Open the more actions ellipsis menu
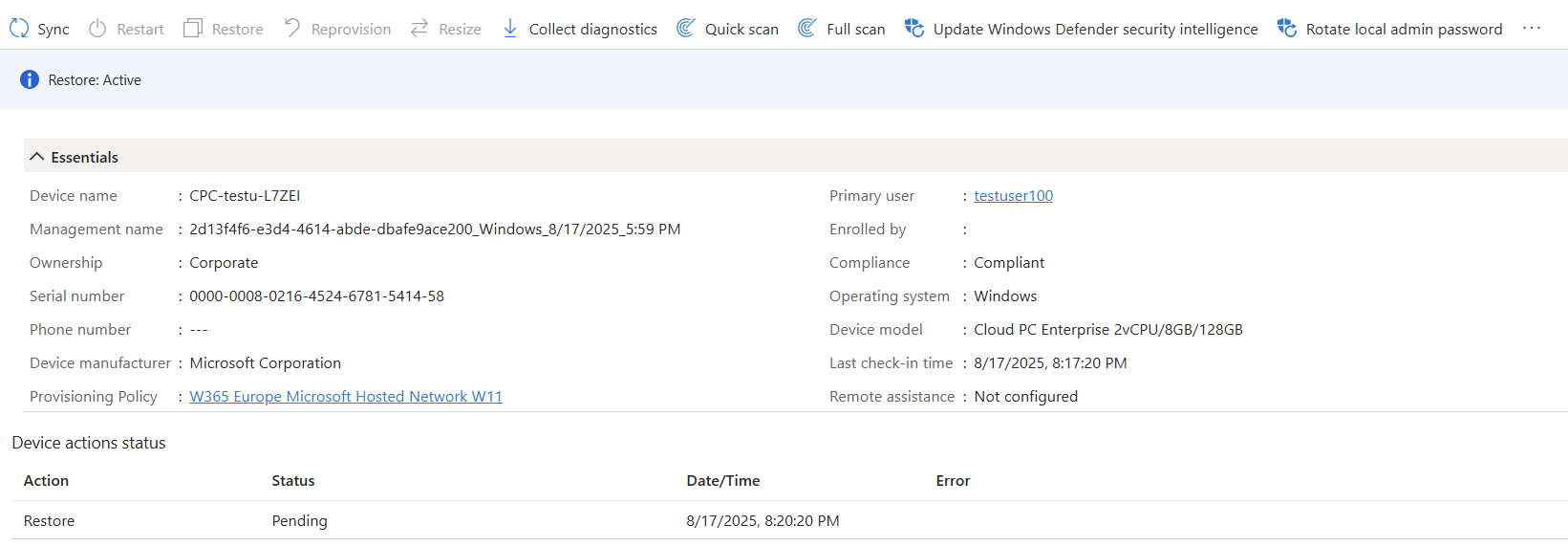The height and width of the screenshot is (547, 1568). tap(1532, 29)
